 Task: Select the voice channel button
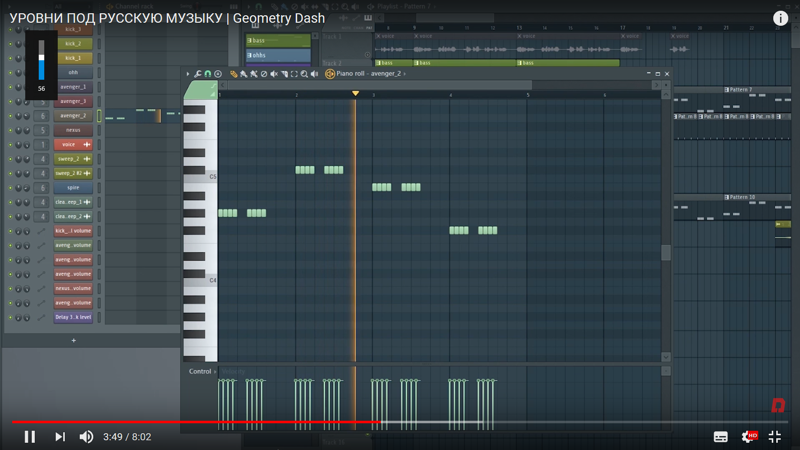pyautogui.click(x=73, y=144)
